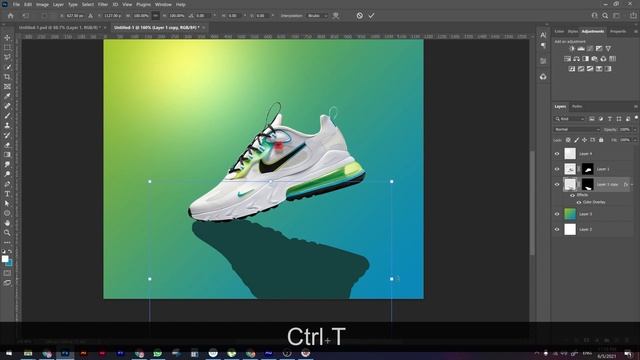Switch to the Properties tab
Image resolution: width=640 pixels, height=360 pixels.
(618, 31)
